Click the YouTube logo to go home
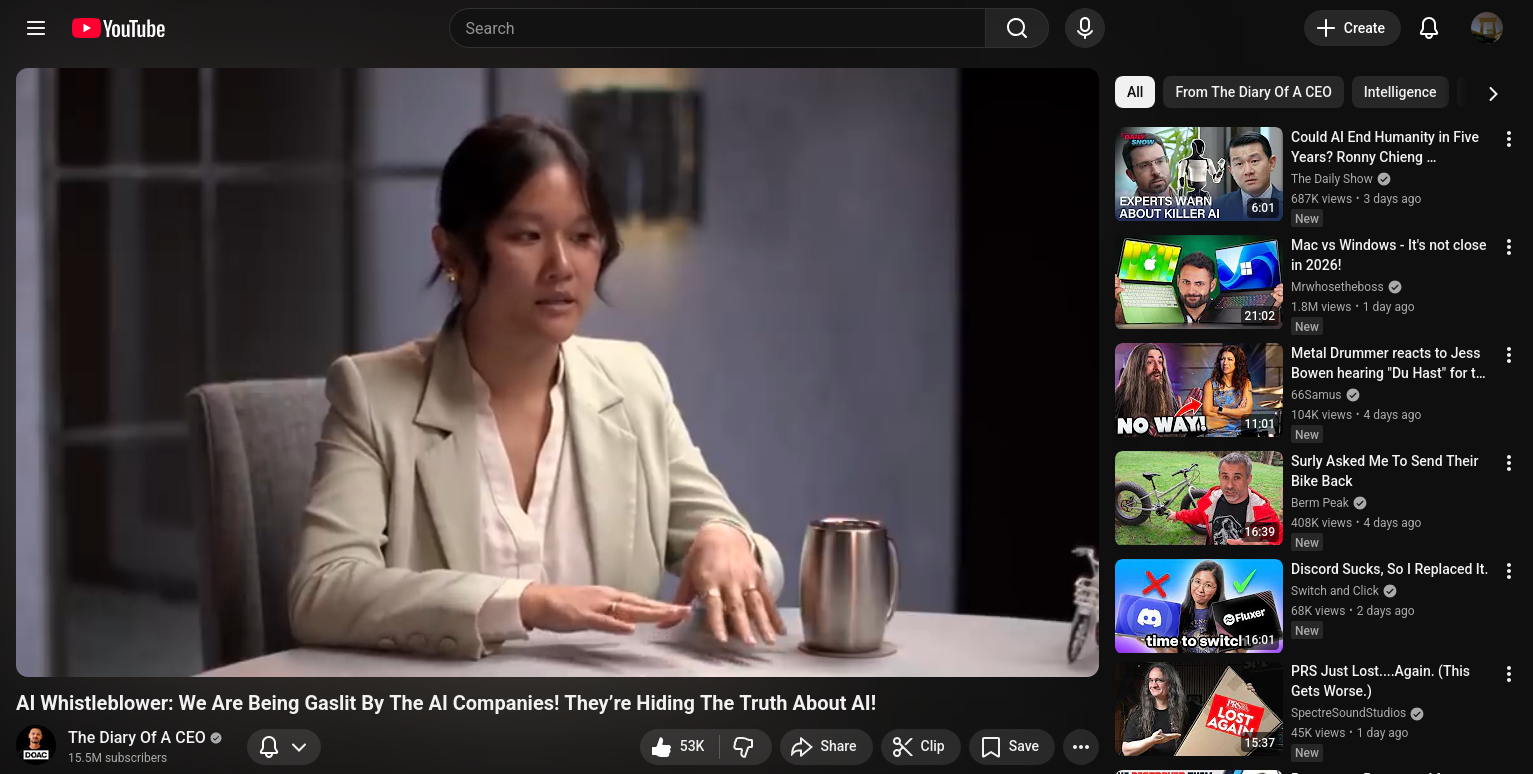This screenshot has height=774, width=1533. 118,28
